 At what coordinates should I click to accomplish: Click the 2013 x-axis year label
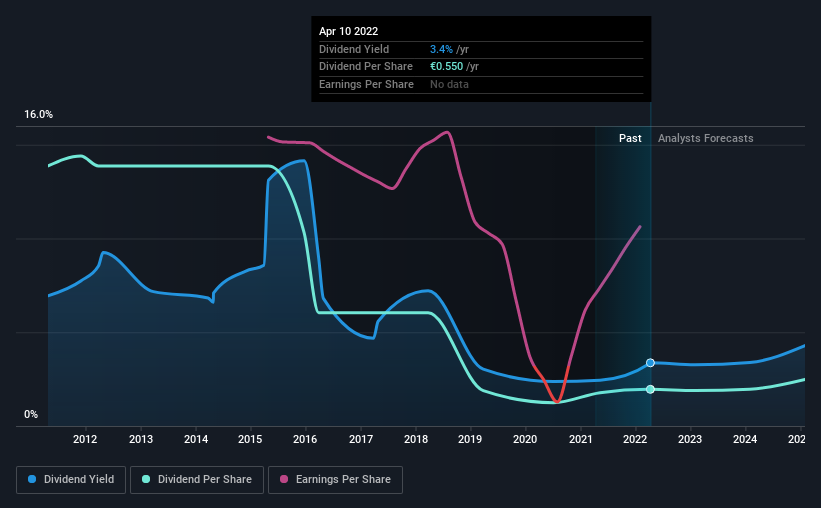(x=141, y=439)
